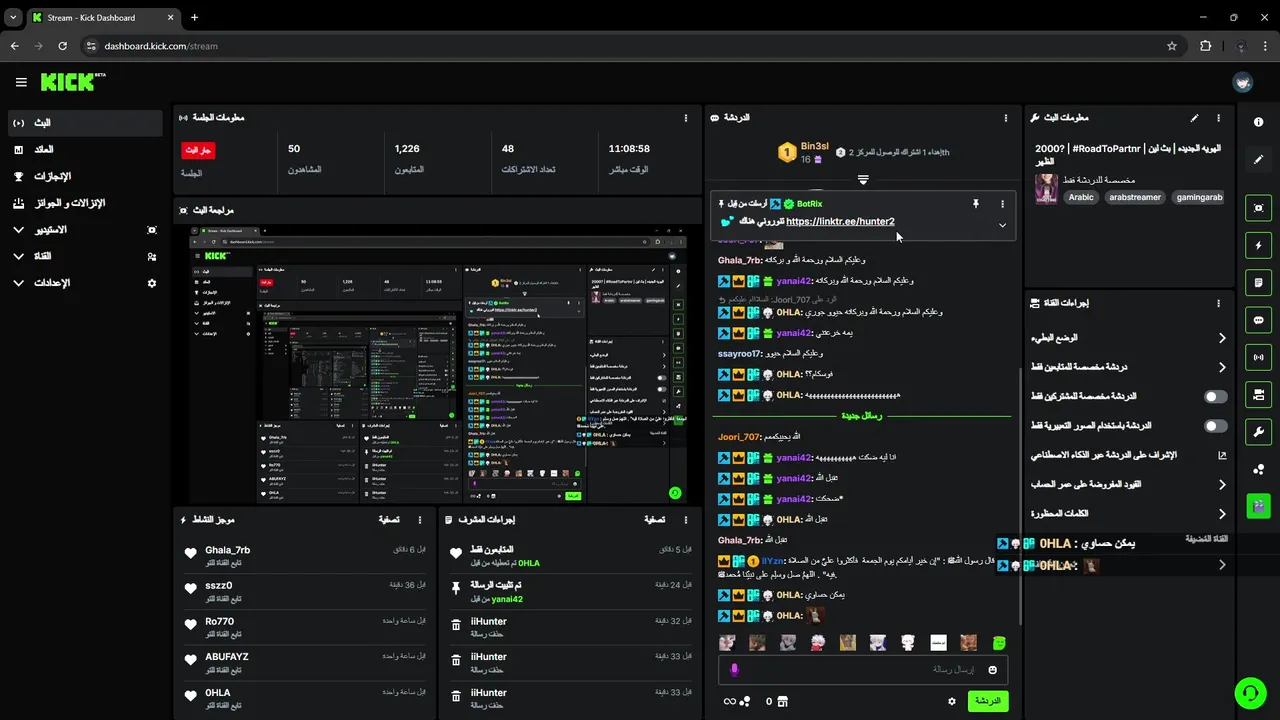
Task: Open chat settings gear icon
Action: click(952, 701)
